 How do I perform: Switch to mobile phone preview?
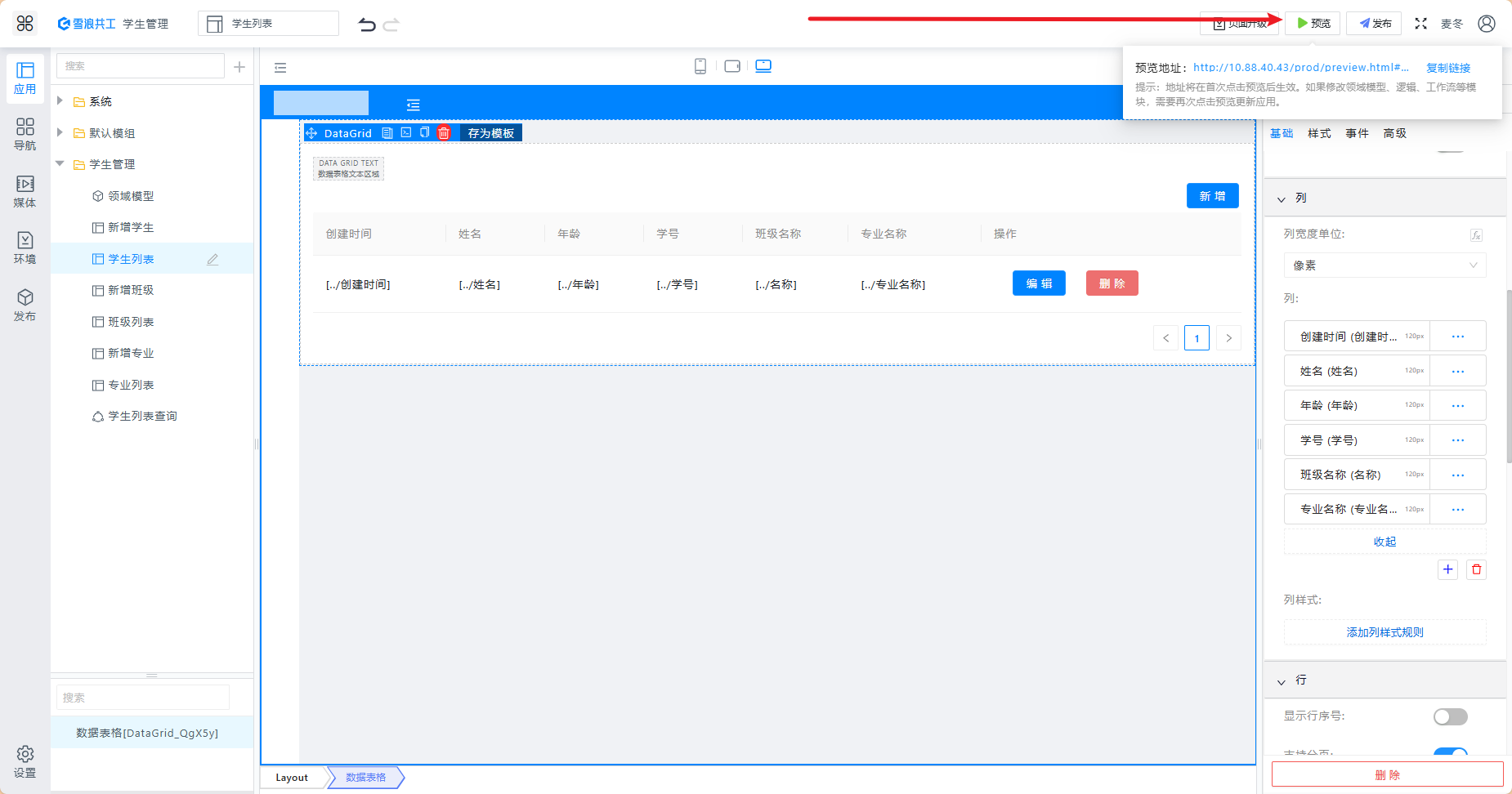pyautogui.click(x=700, y=66)
